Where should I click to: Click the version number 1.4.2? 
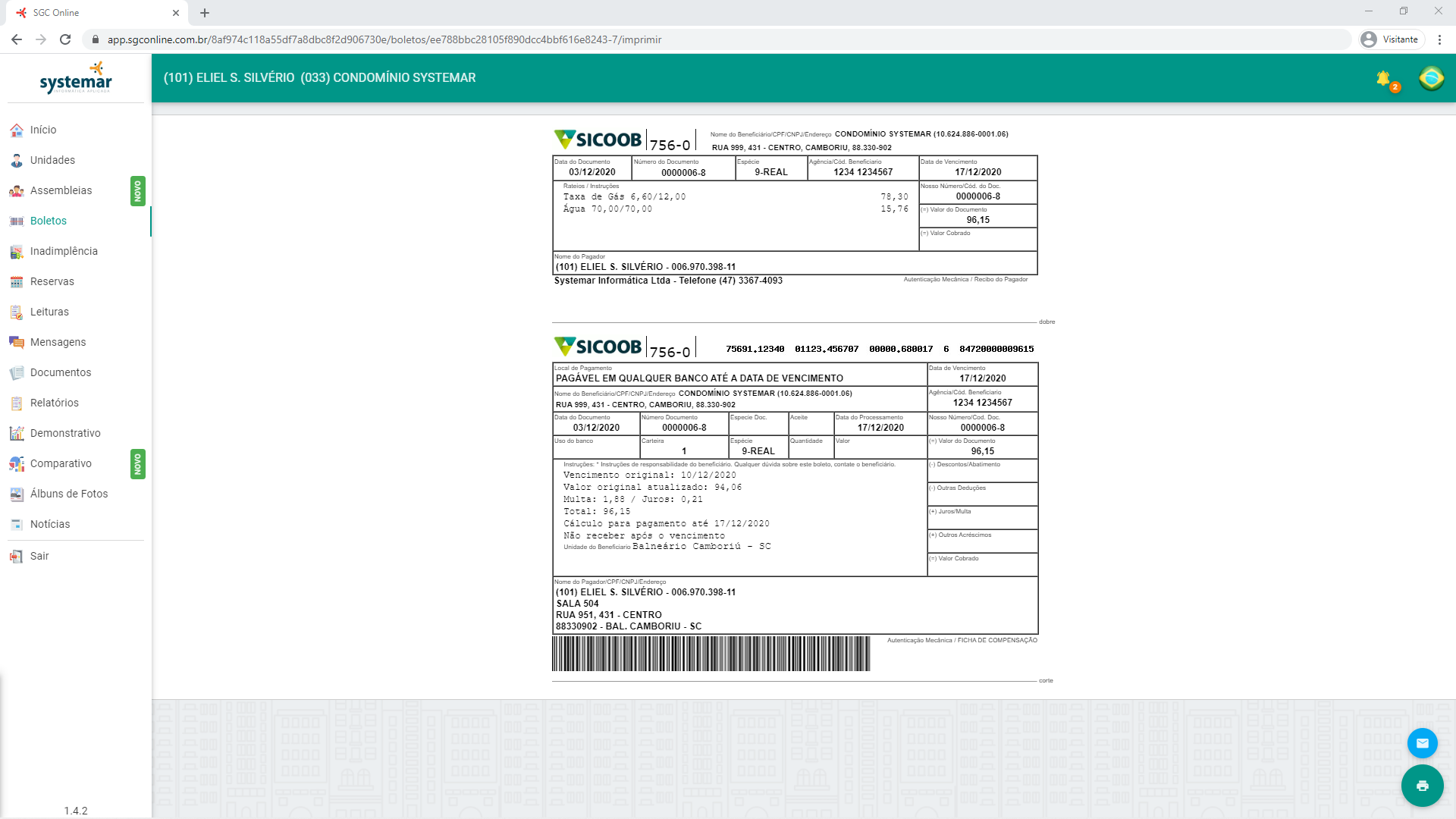point(76,811)
